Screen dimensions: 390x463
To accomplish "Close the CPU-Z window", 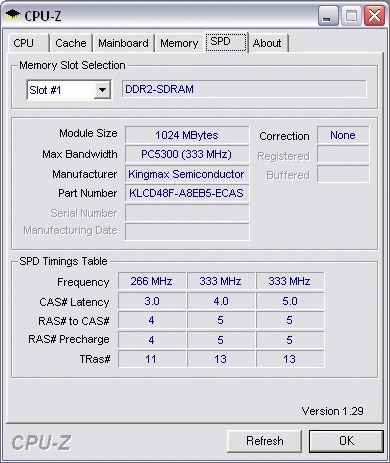I will [374, 15].
